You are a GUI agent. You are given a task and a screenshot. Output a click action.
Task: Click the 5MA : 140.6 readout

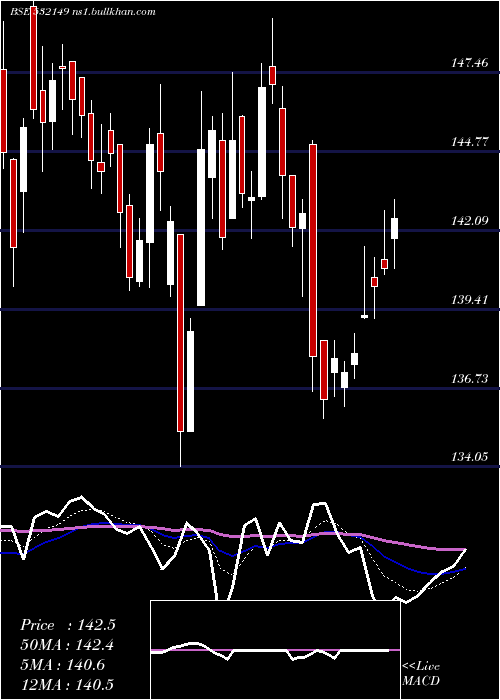click(62, 665)
